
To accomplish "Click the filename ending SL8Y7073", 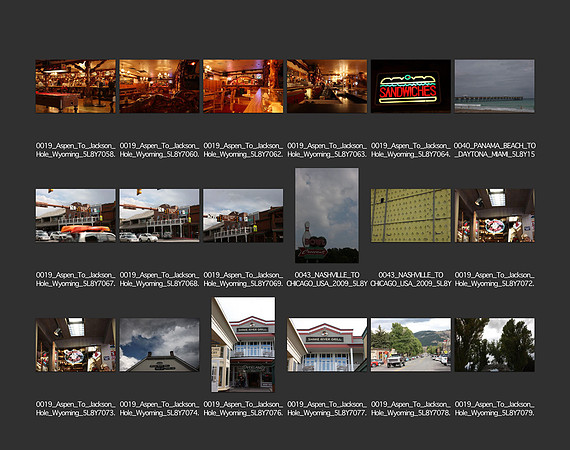I will pyautogui.click(x=76, y=409).
